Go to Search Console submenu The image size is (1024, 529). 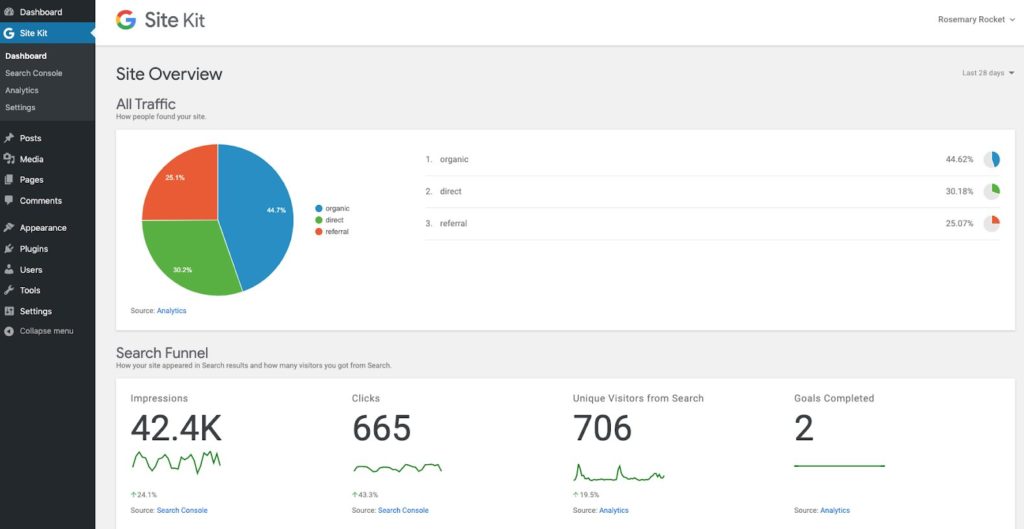pyautogui.click(x=34, y=73)
